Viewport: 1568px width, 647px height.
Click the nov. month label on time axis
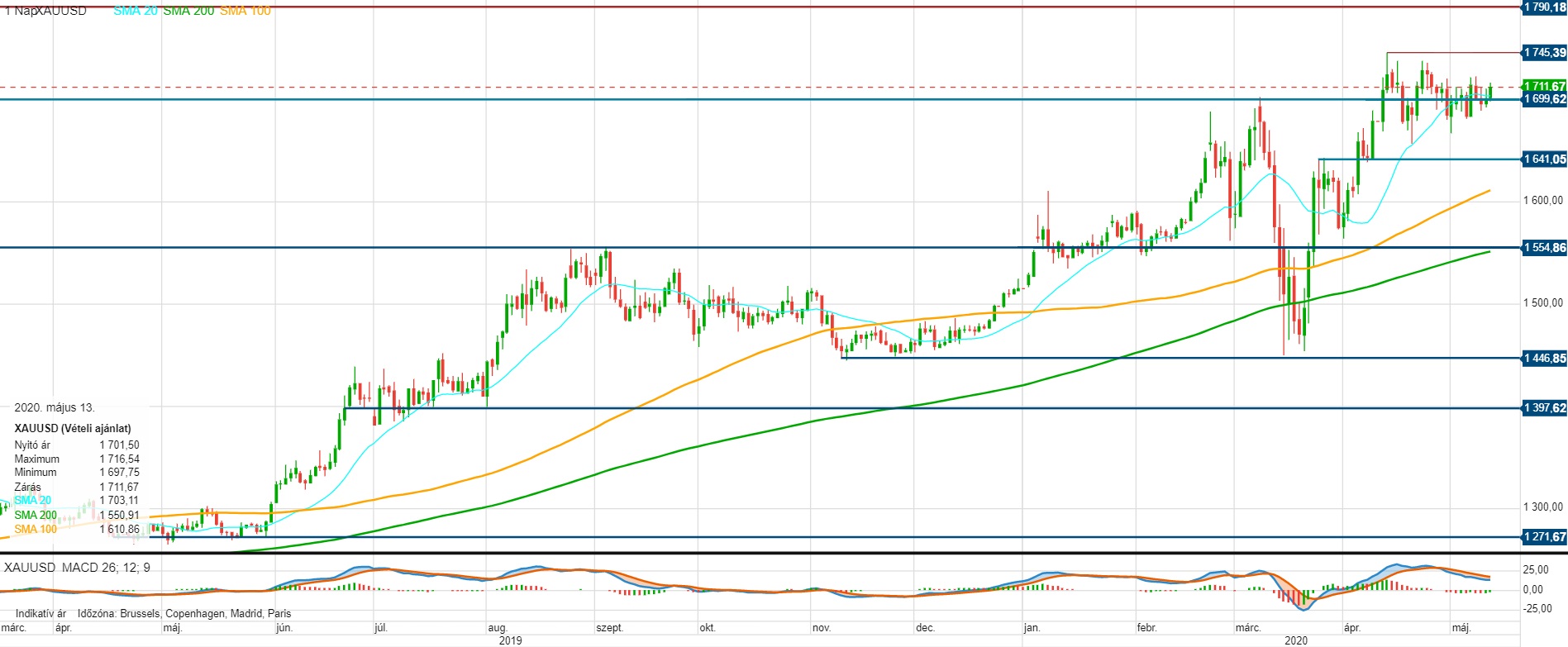[x=822, y=628]
